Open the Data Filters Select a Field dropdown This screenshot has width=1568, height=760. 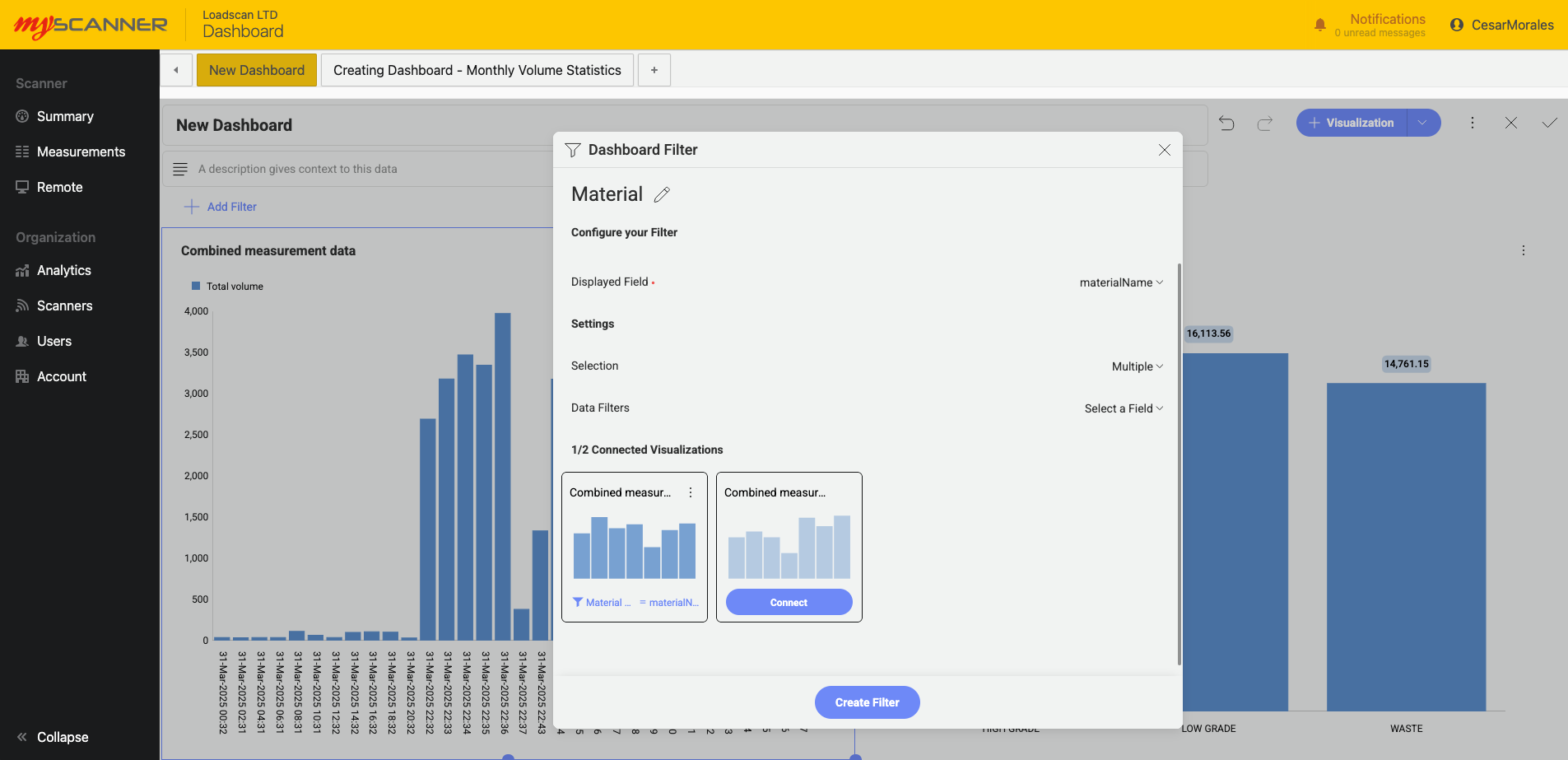[x=1124, y=408]
